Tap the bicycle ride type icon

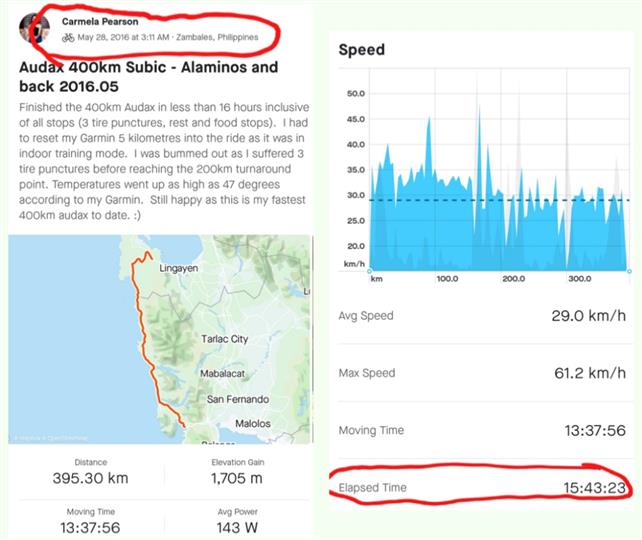point(68,37)
